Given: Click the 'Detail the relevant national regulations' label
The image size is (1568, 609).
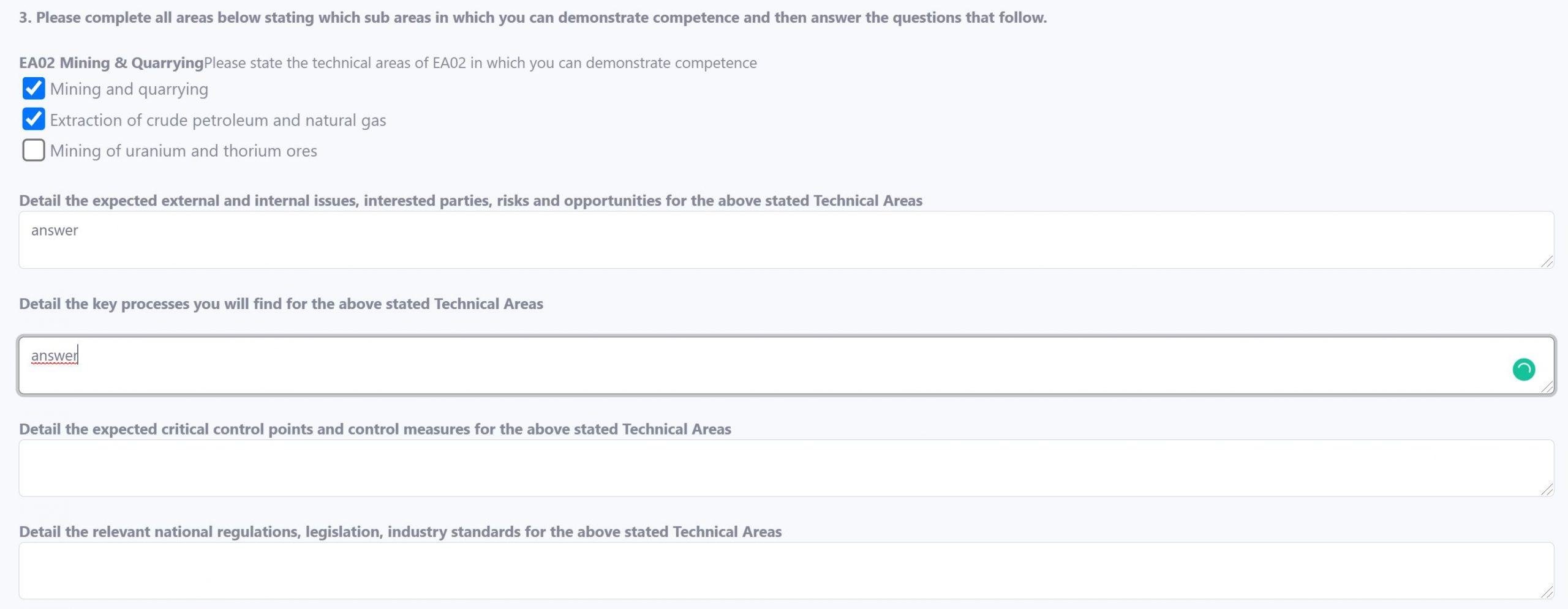Looking at the screenshot, I should point(400,532).
